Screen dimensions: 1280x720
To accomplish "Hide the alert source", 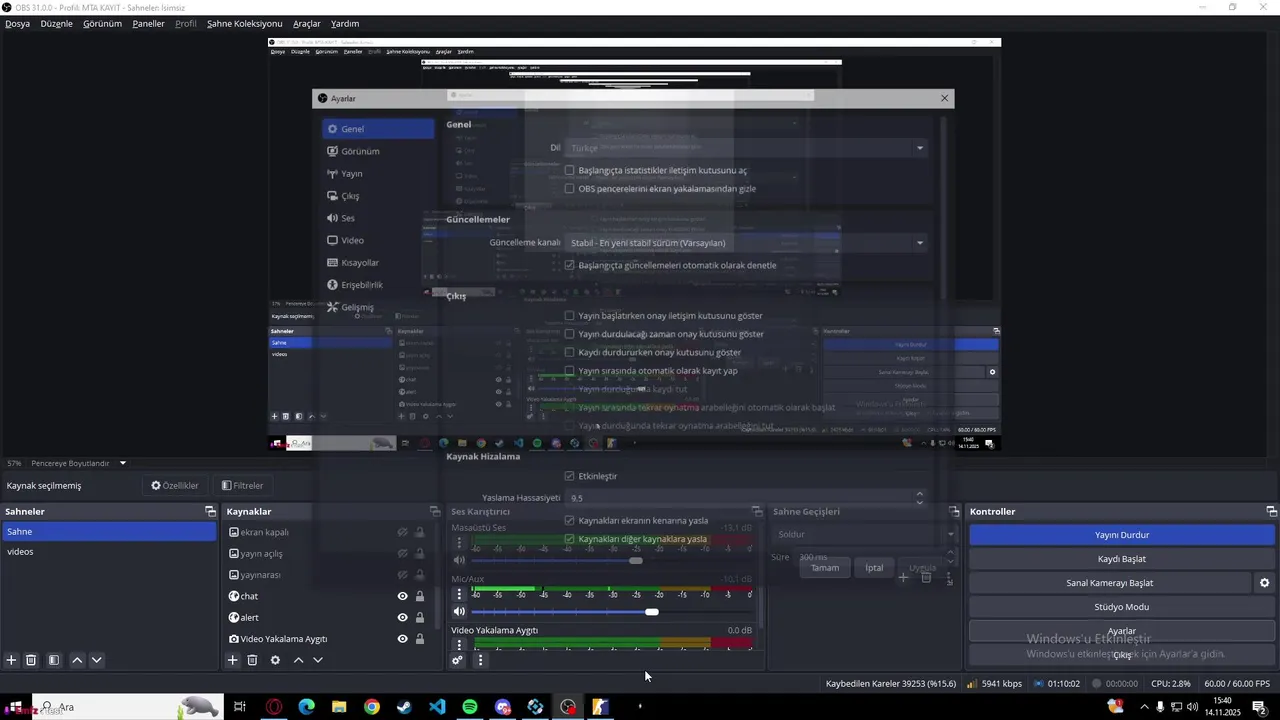I will coord(402,618).
